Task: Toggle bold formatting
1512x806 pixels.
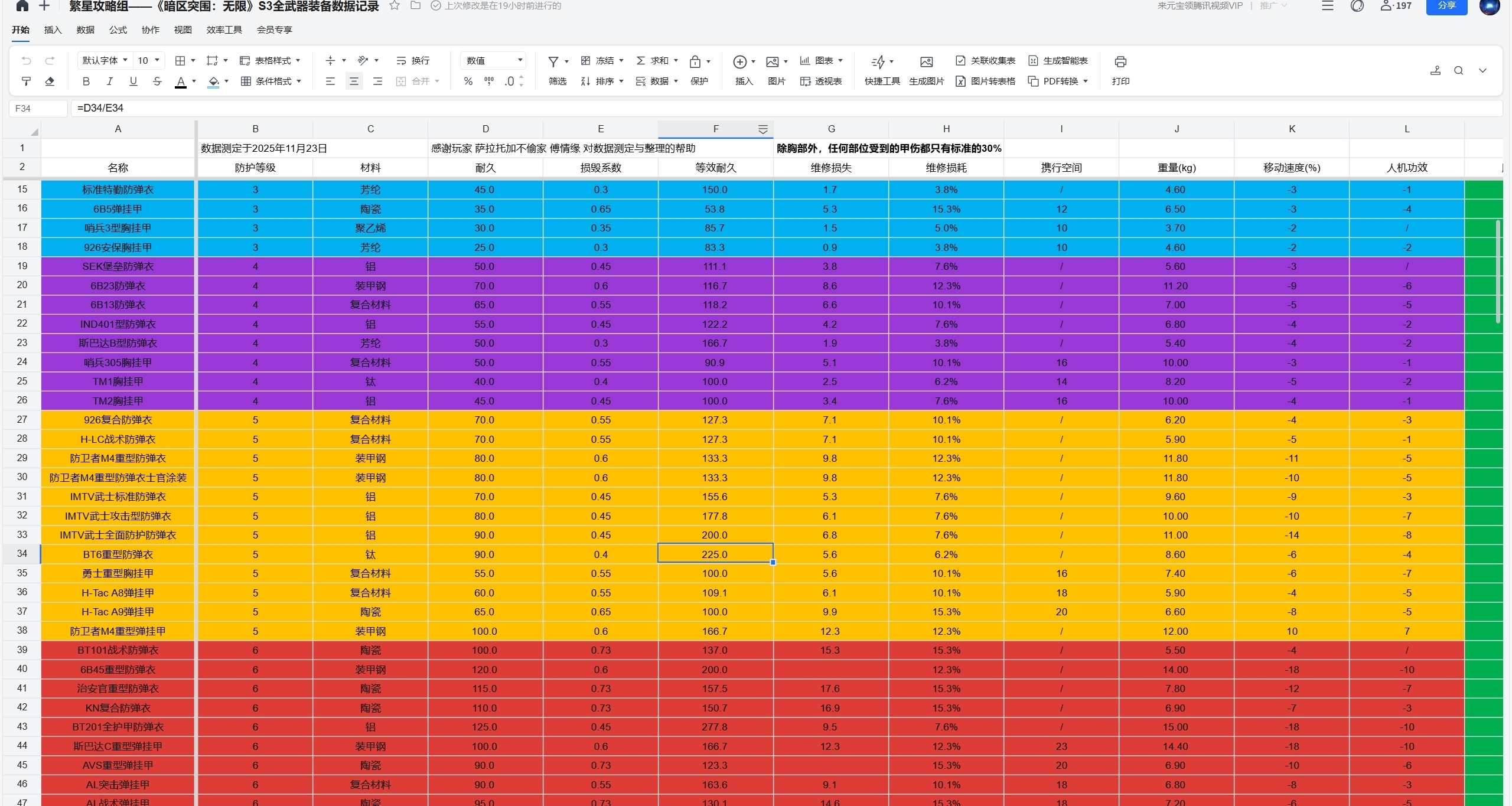Action: coord(86,81)
